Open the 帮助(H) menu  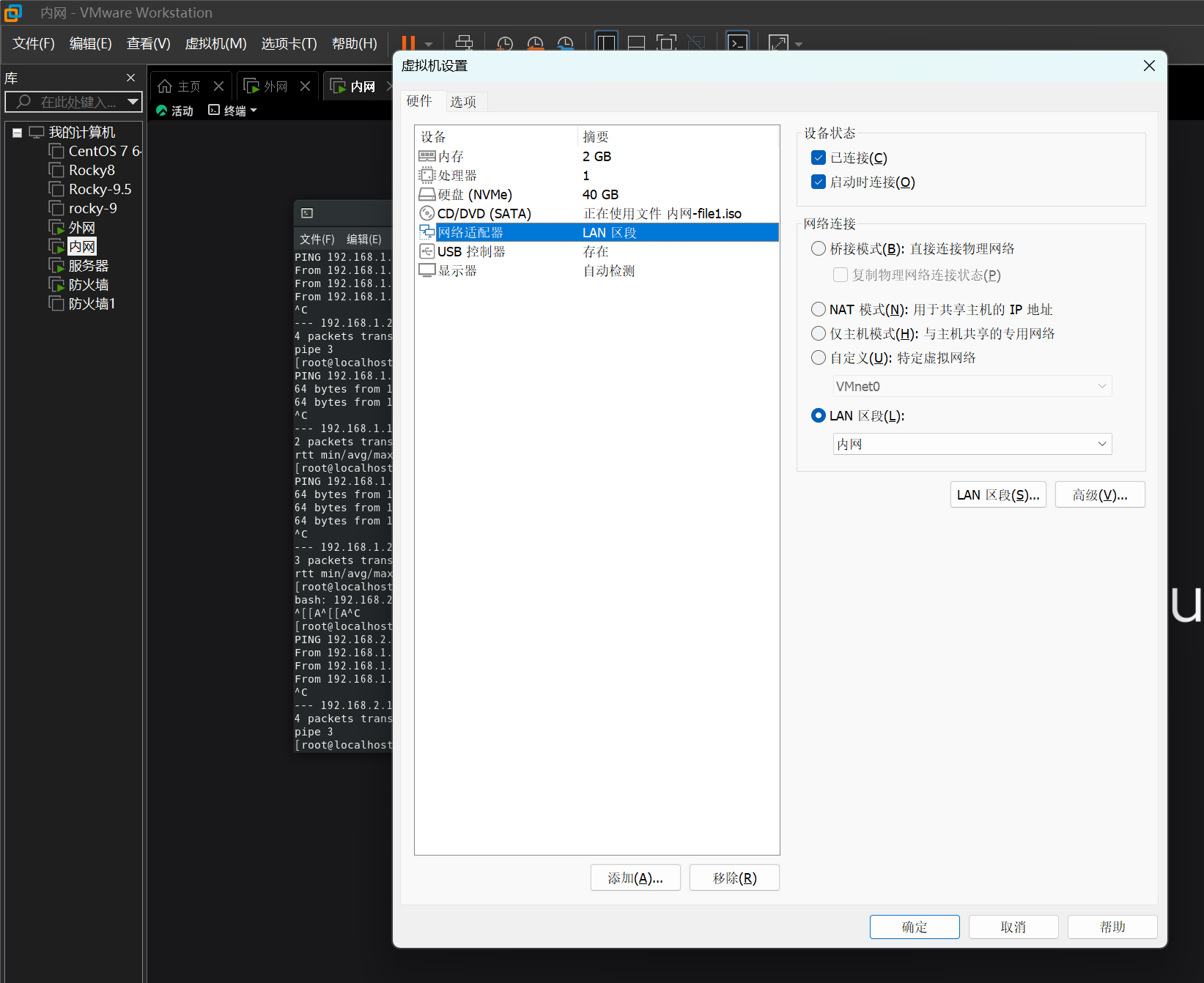tap(354, 43)
